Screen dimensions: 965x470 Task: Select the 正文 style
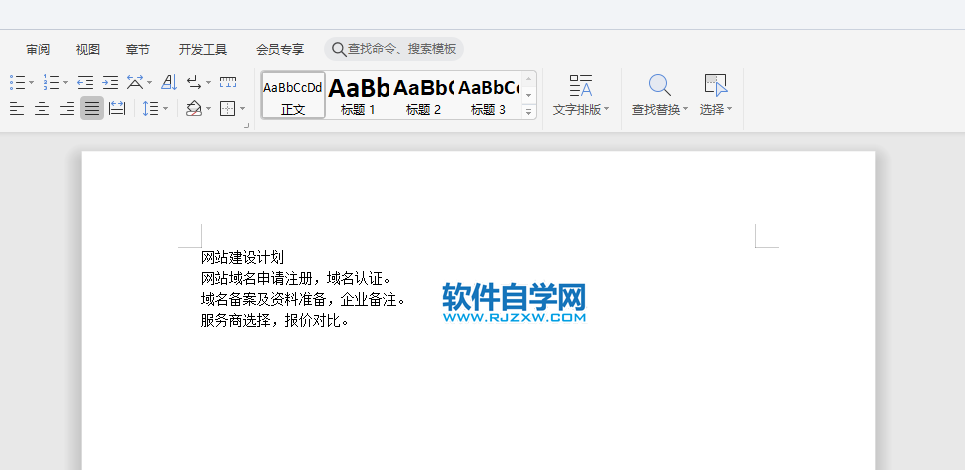pyautogui.click(x=293, y=95)
